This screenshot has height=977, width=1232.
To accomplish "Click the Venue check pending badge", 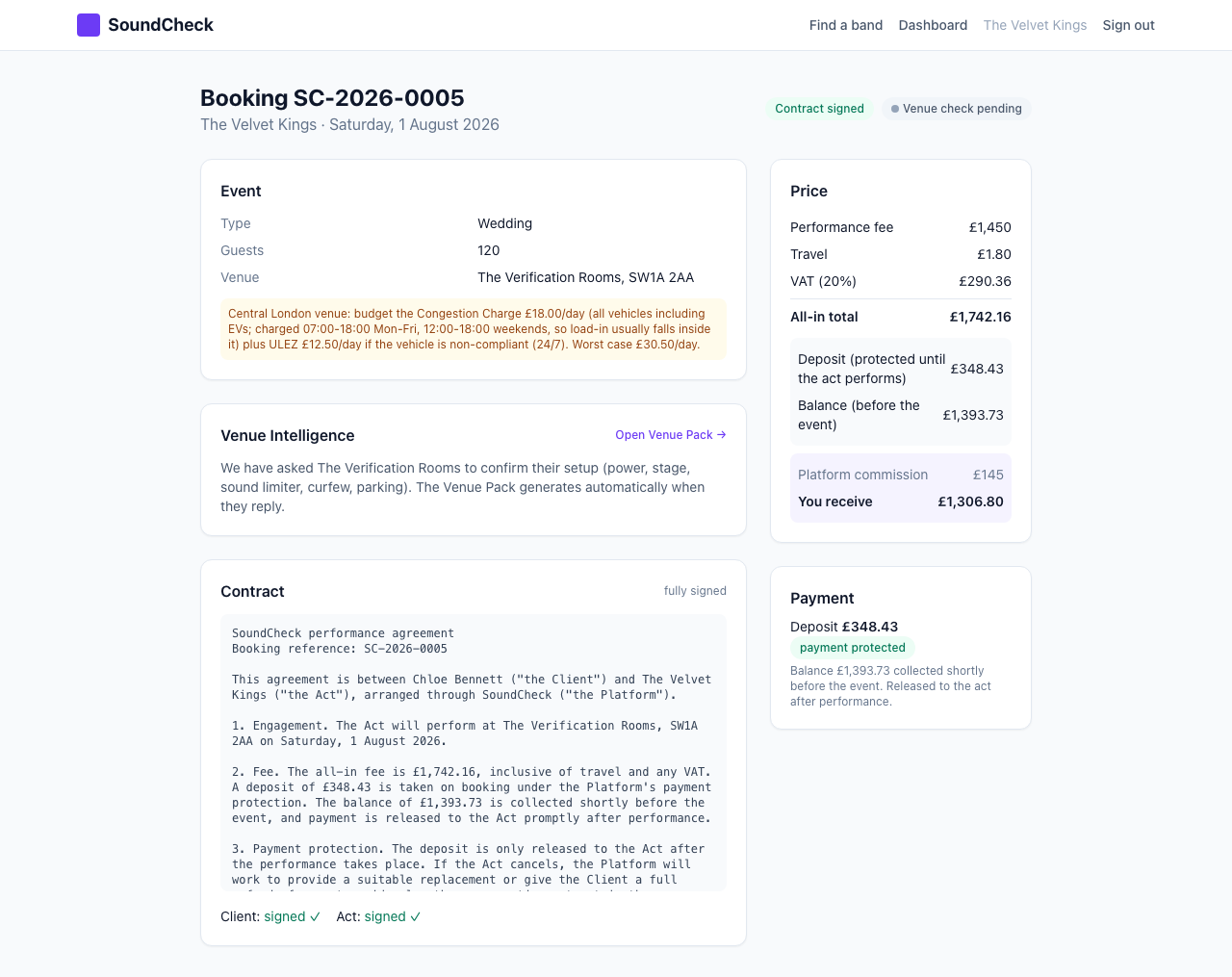I will tap(957, 109).
